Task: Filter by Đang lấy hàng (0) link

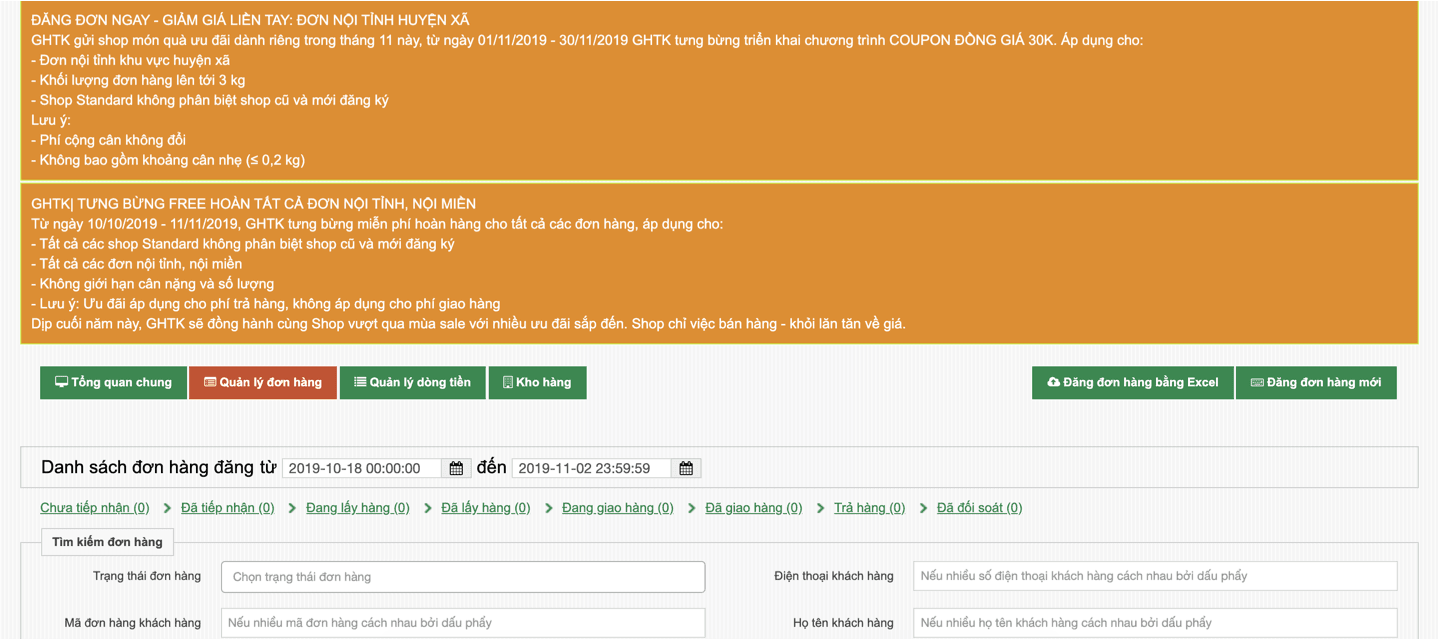Action: tap(358, 508)
